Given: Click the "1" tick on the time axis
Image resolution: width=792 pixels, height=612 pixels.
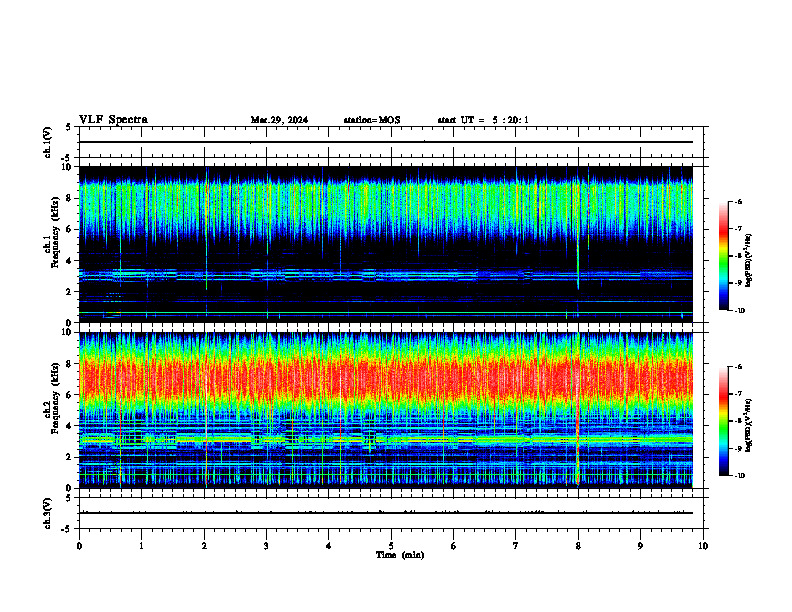Looking at the screenshot, I should click(x=141, y=546).
